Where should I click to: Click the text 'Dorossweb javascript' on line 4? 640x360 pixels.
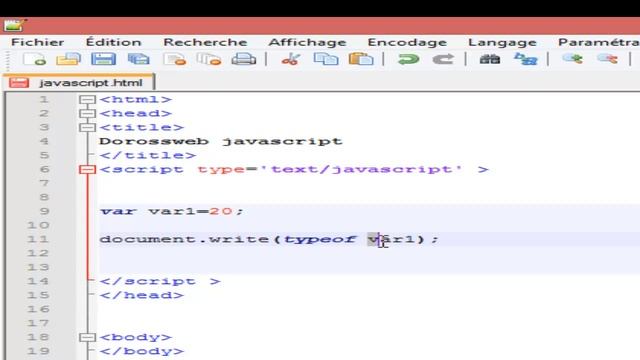221,142
